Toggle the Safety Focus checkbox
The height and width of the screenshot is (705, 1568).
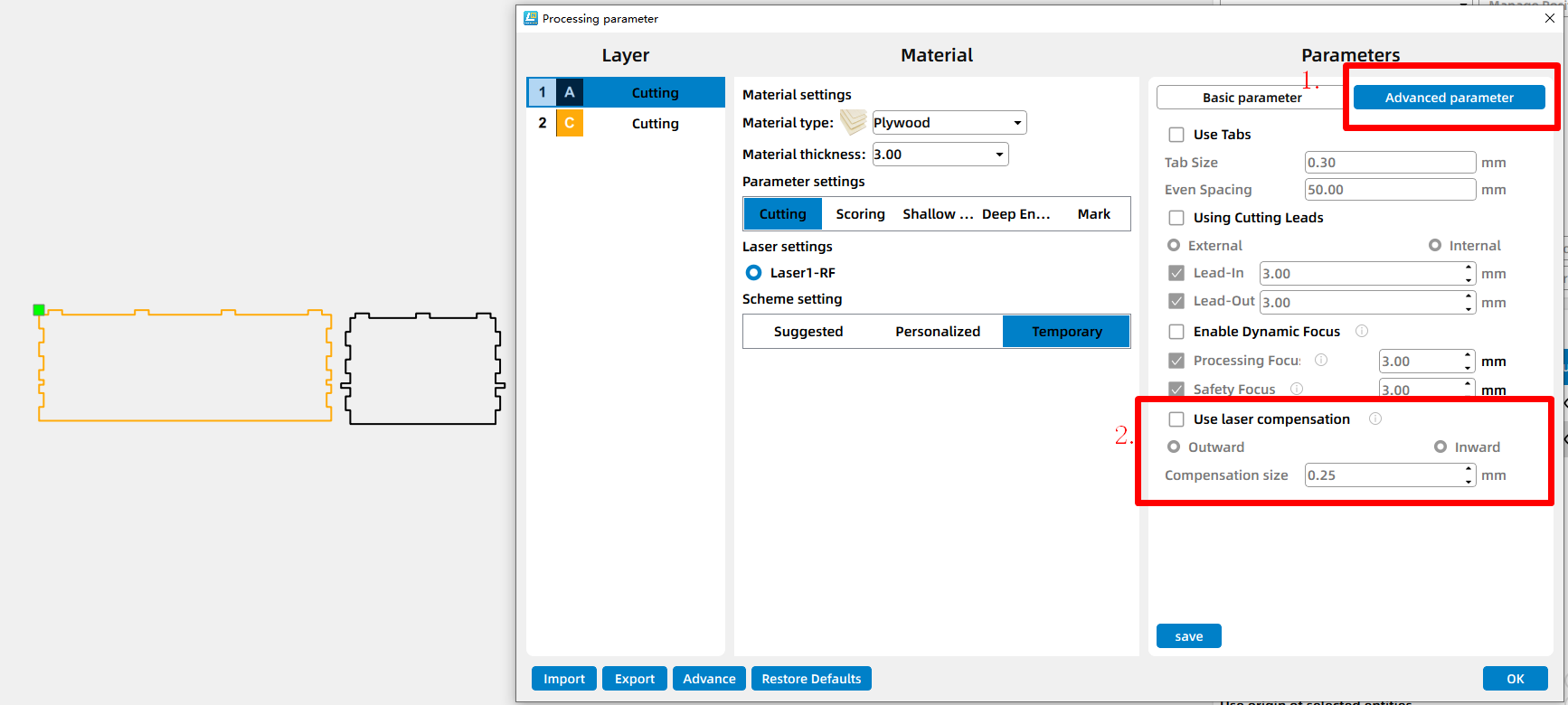coord(1176,390)
